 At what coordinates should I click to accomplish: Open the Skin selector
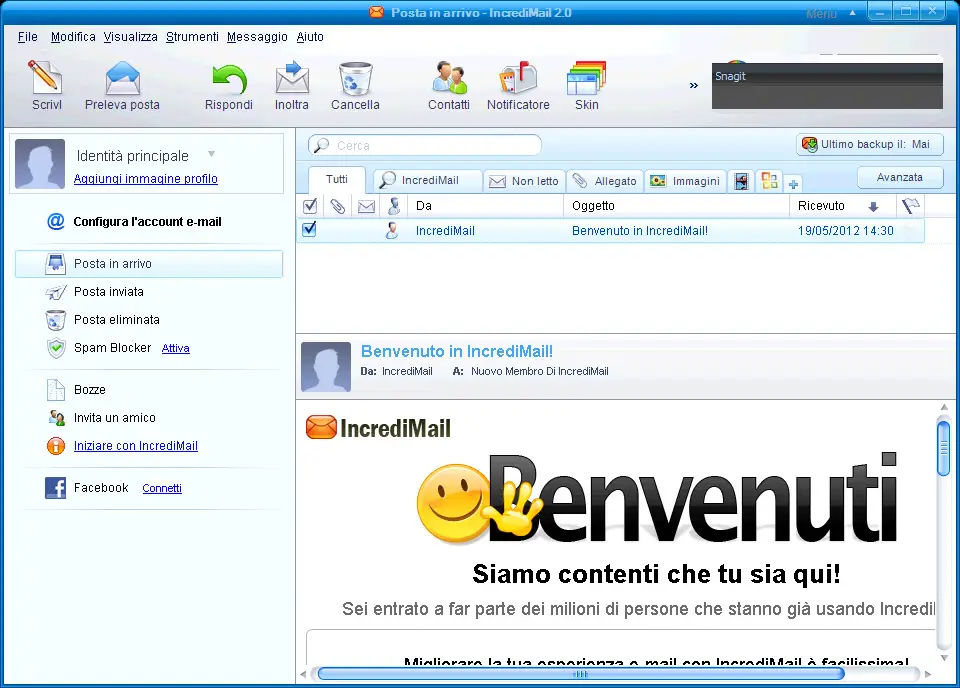click(x=586, y=85)
